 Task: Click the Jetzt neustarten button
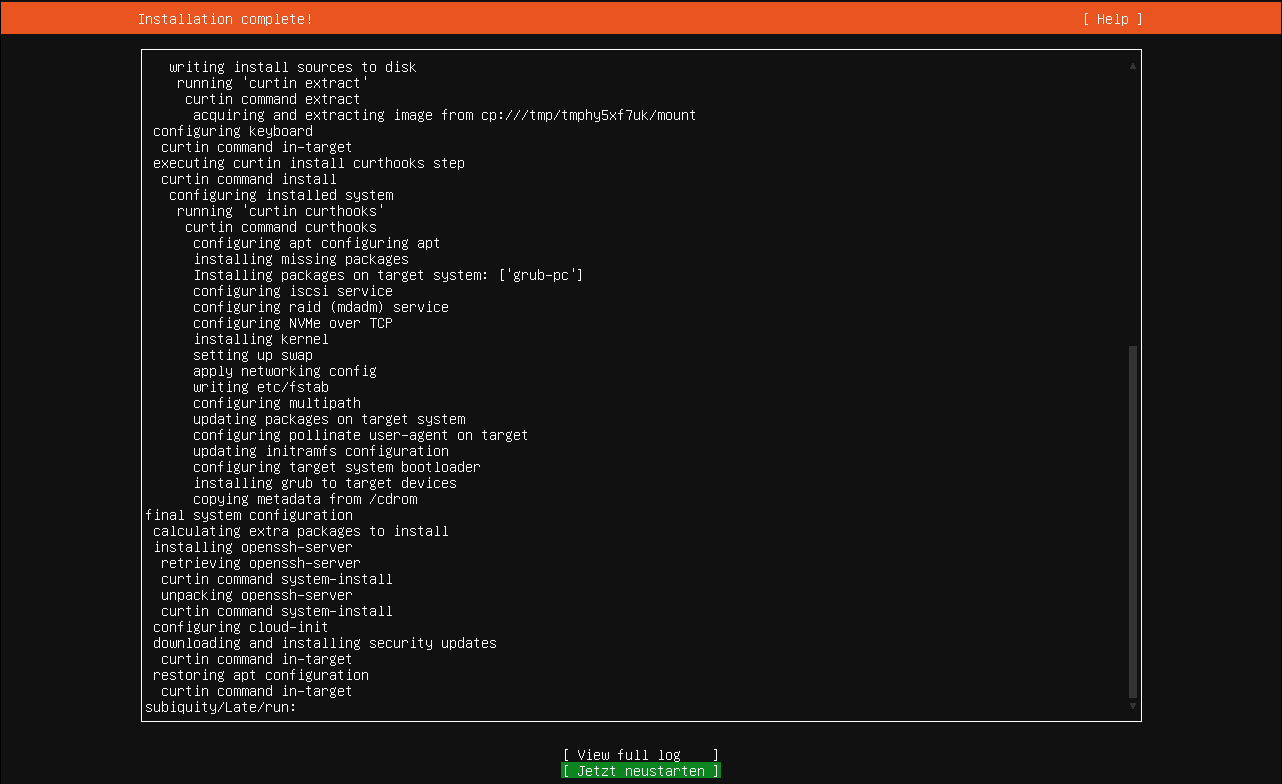[x=640, y=770]
